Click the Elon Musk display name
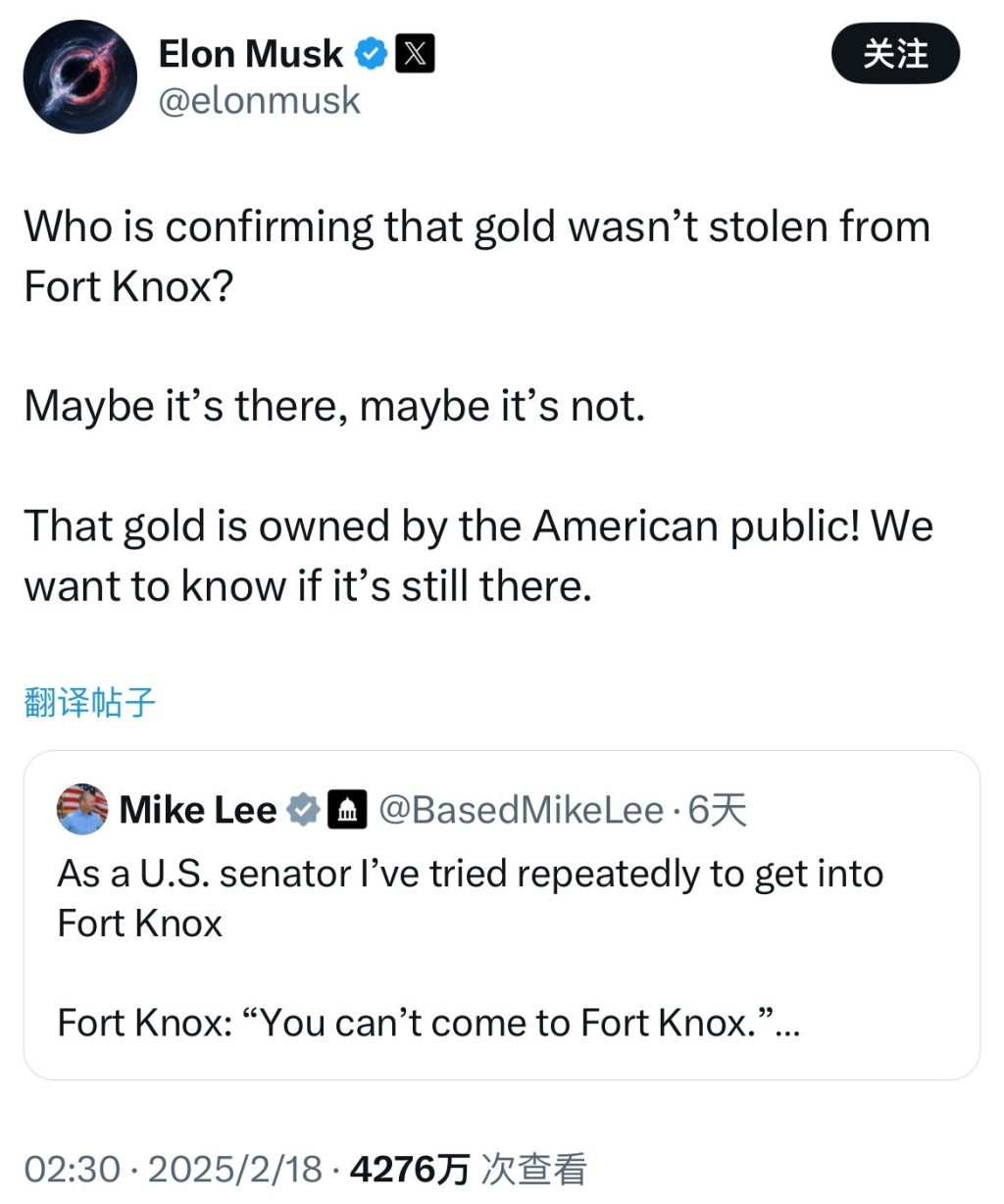The height and width of the screenshot is (1204, 1004). coord(251,54)
